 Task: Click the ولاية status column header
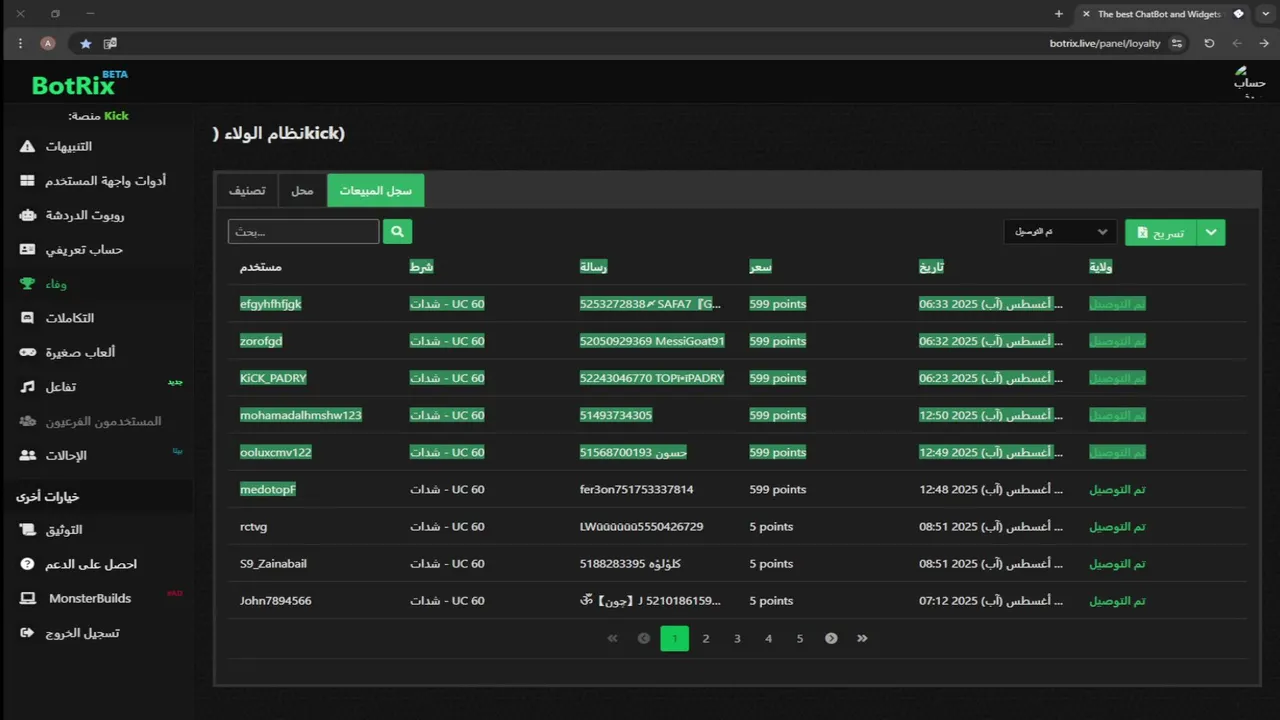1101,267
